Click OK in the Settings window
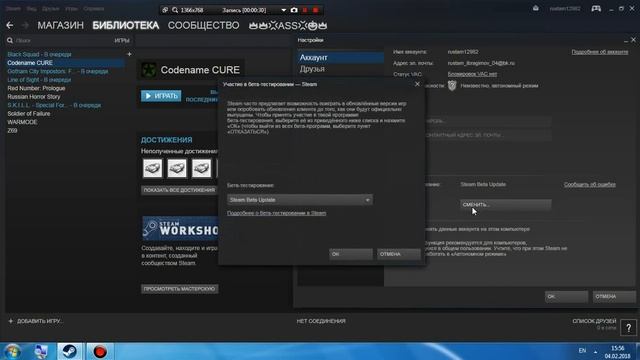The width and height of the screenshot is (640, 360). (566, 297)
